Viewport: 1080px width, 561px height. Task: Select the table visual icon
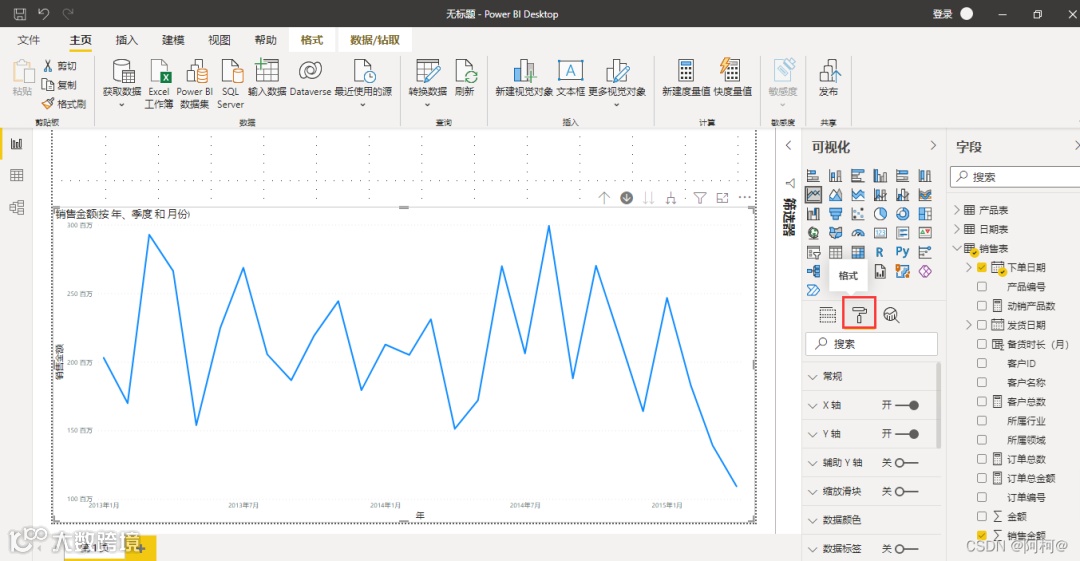click(x=835, y=252)
